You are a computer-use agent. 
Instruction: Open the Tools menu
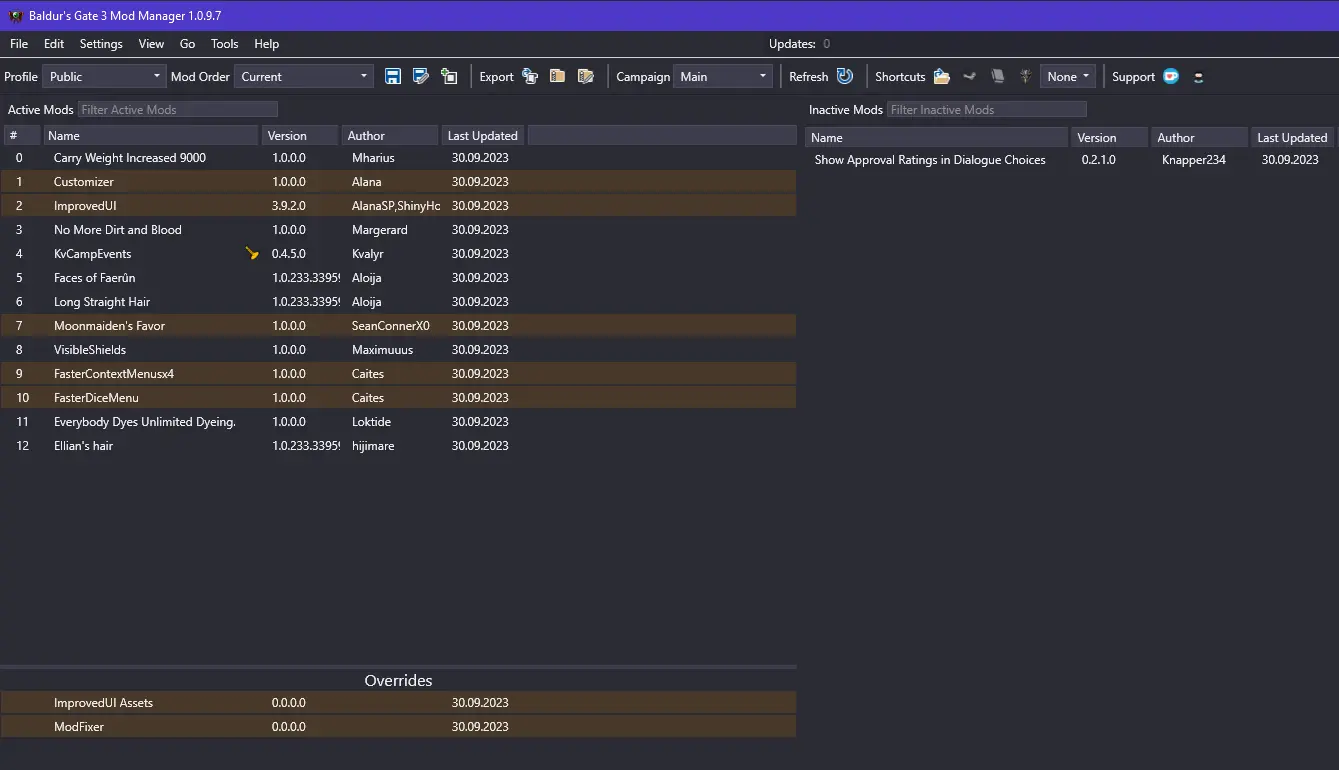click(225, 44)
